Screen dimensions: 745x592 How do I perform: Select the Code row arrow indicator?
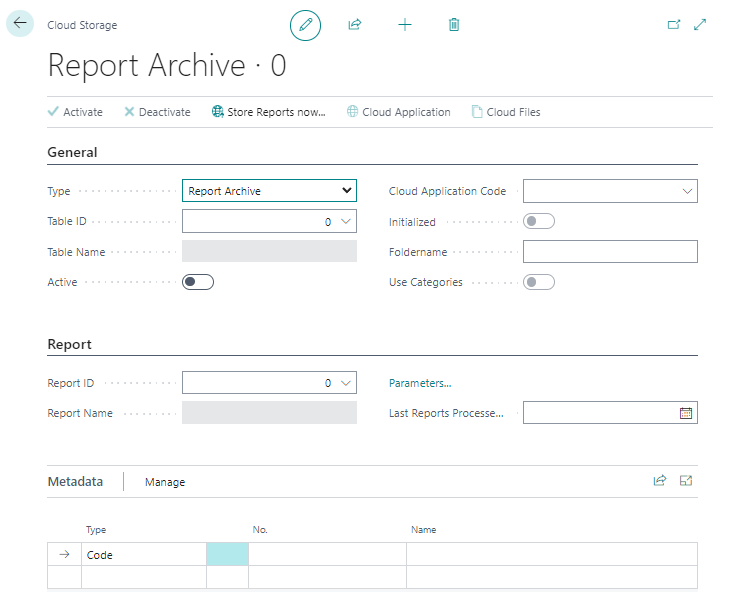[x=65, y=554]
